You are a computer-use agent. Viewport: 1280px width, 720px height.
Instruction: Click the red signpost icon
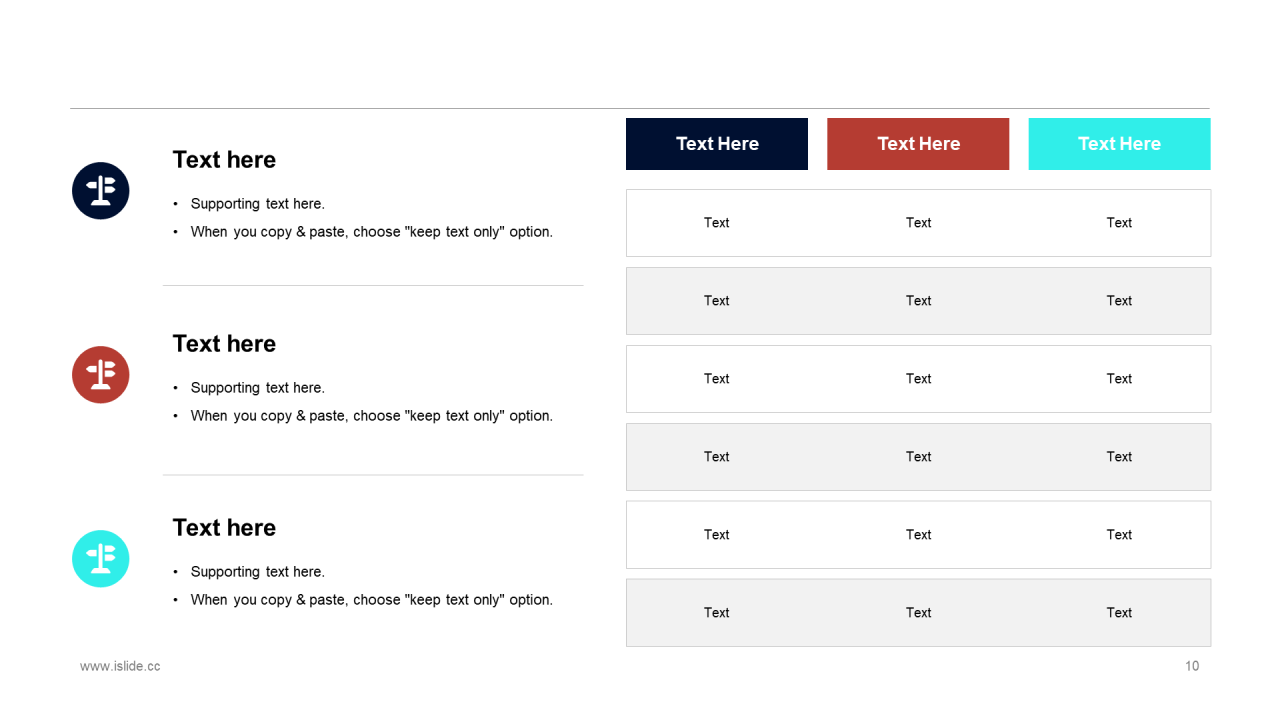[x=101, y=375]
